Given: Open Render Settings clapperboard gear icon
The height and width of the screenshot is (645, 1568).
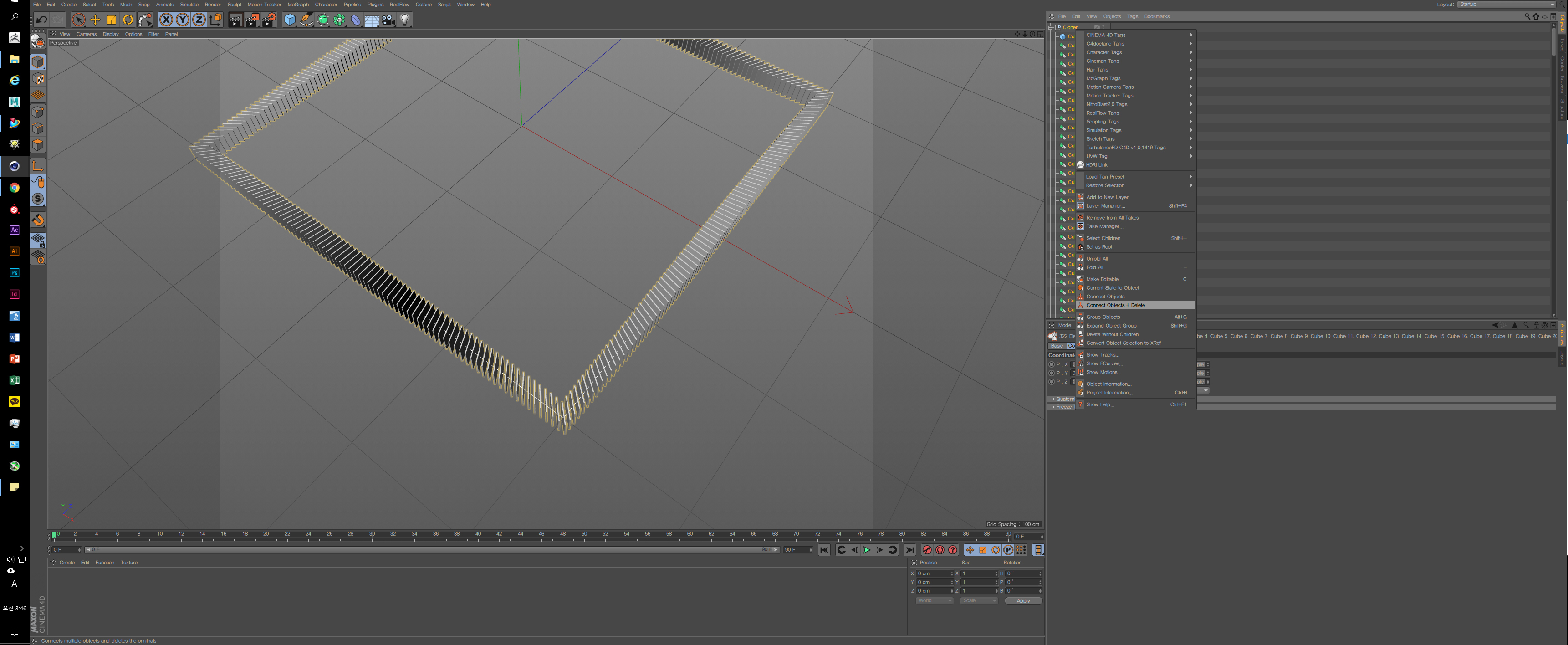Looking at the screenshot, I should pyautogui.click(x=269, y=20).
